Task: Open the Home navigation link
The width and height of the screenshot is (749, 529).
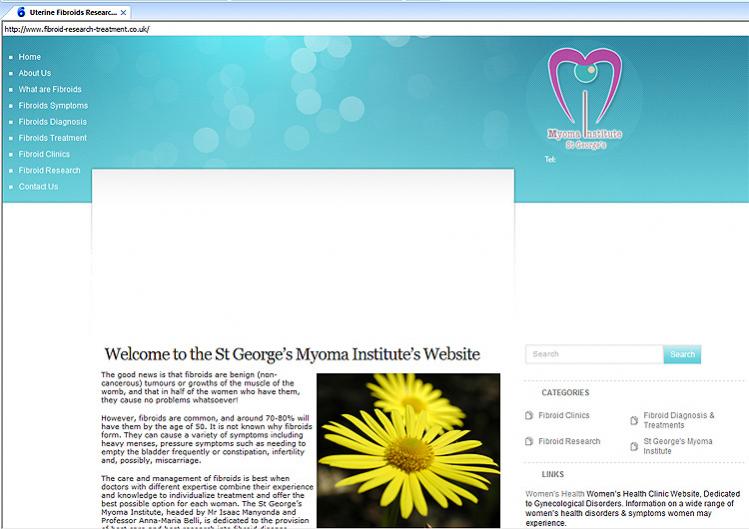Action: coord(30,57)
